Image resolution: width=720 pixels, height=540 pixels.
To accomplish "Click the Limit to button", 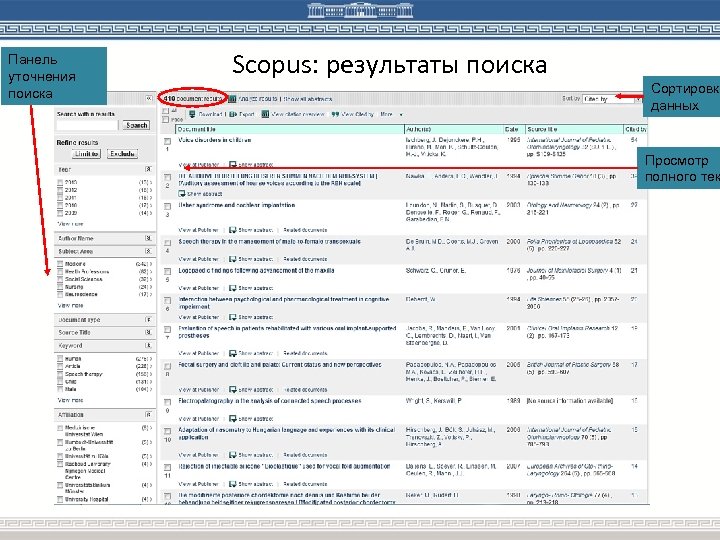I will [86, 154].
